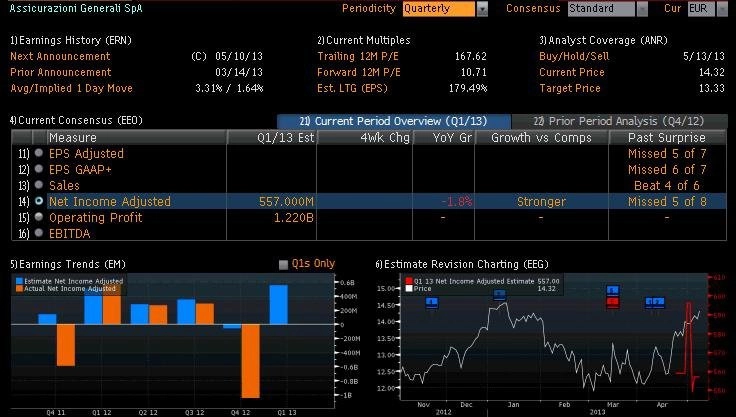Click the Q1/13 Est column header
Viewport: 736px width, 417px height.
pos(272,138)
